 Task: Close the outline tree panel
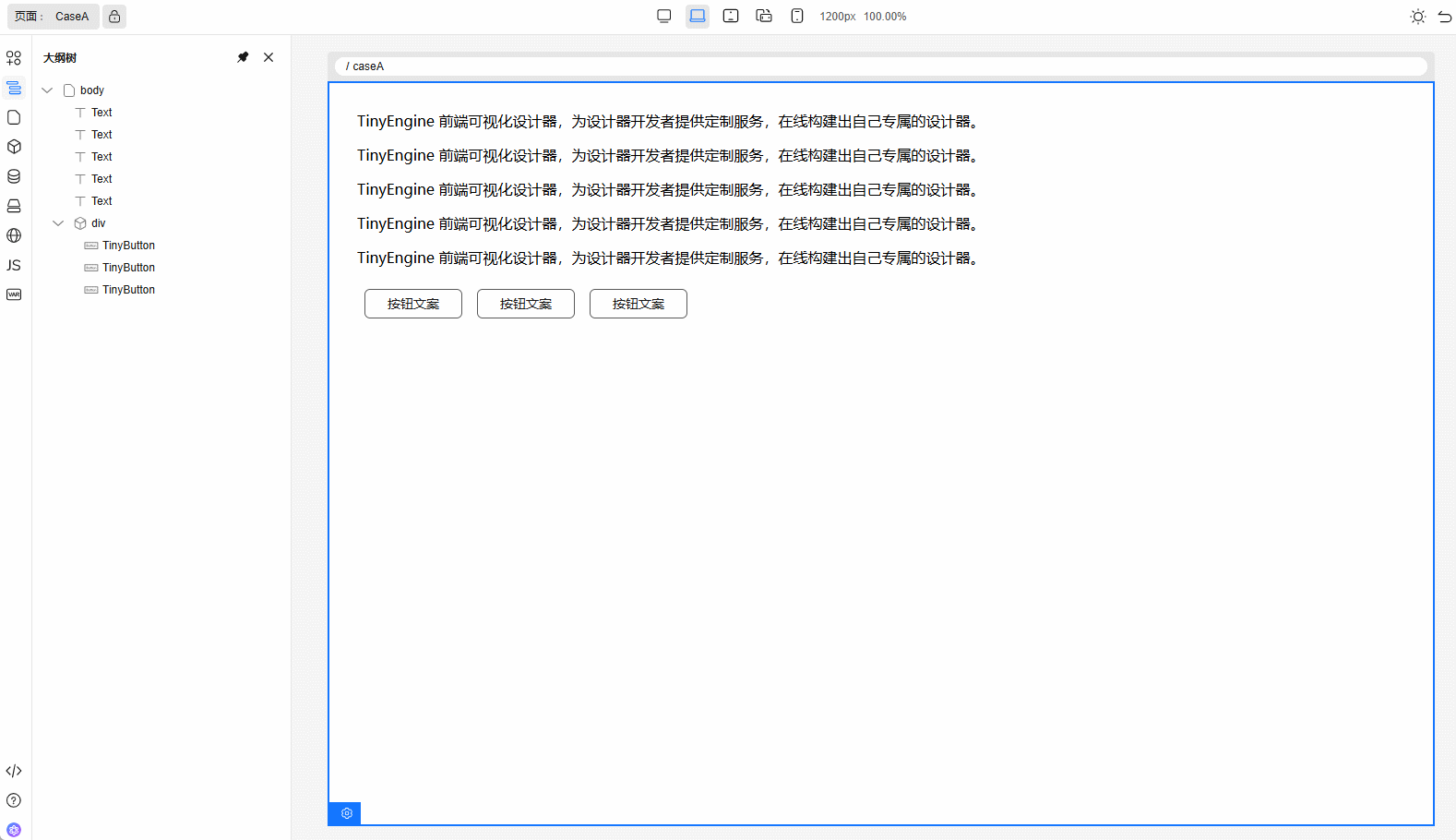[x=269, y=57]
